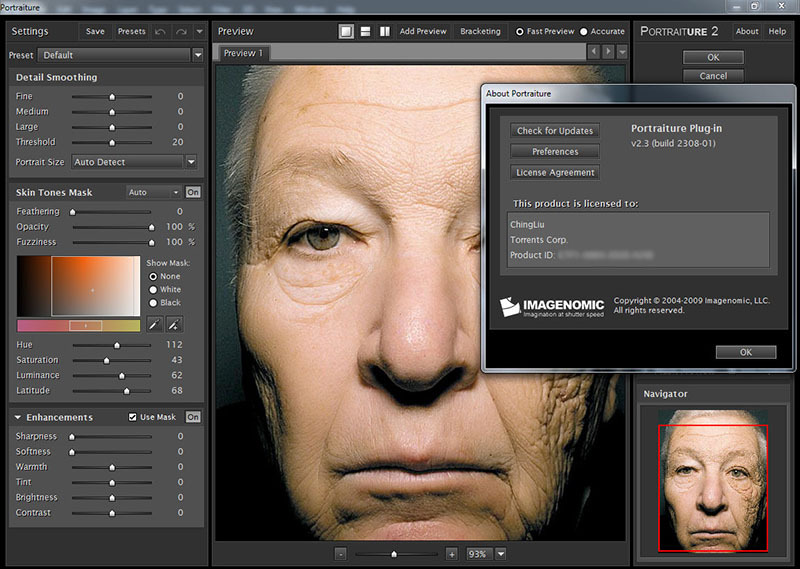Click the Saturation slider handle
800x569 pixels.
click(107, 361)
